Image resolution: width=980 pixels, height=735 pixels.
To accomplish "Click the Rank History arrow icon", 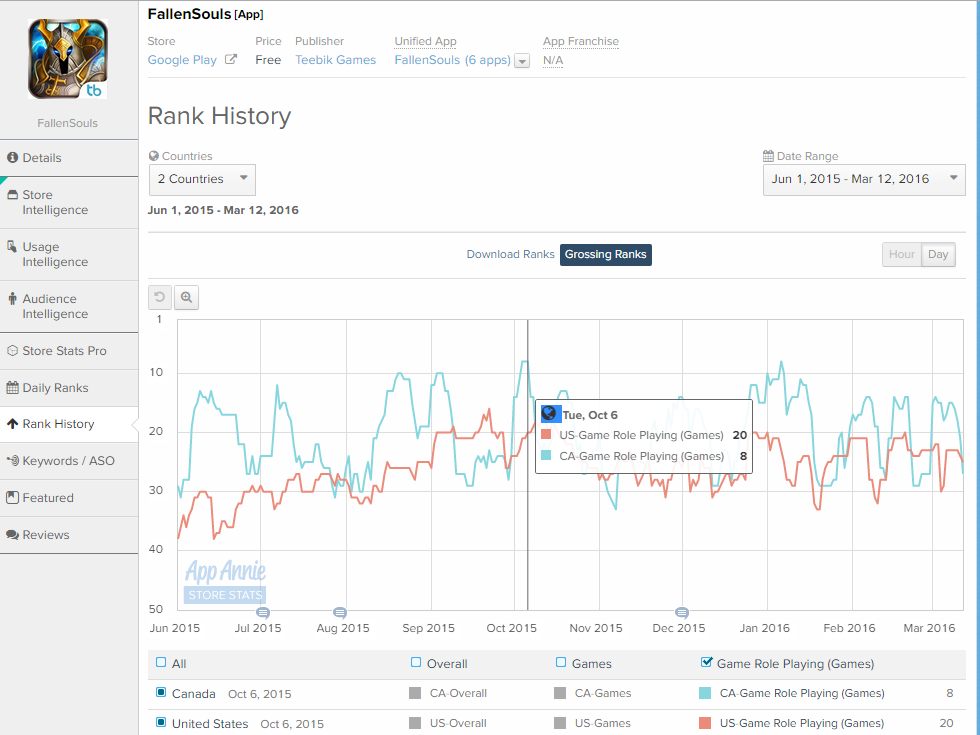I will click(12, 424).
